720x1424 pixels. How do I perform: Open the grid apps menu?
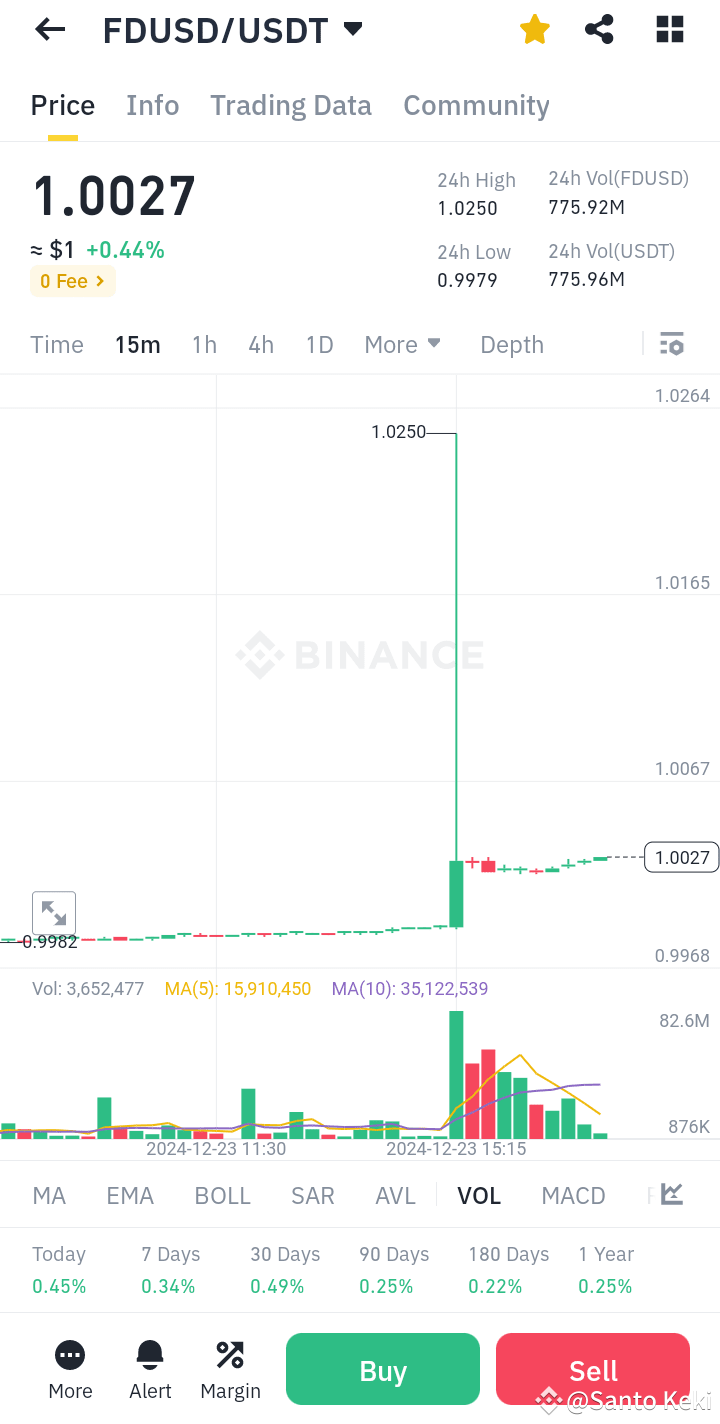669,29
